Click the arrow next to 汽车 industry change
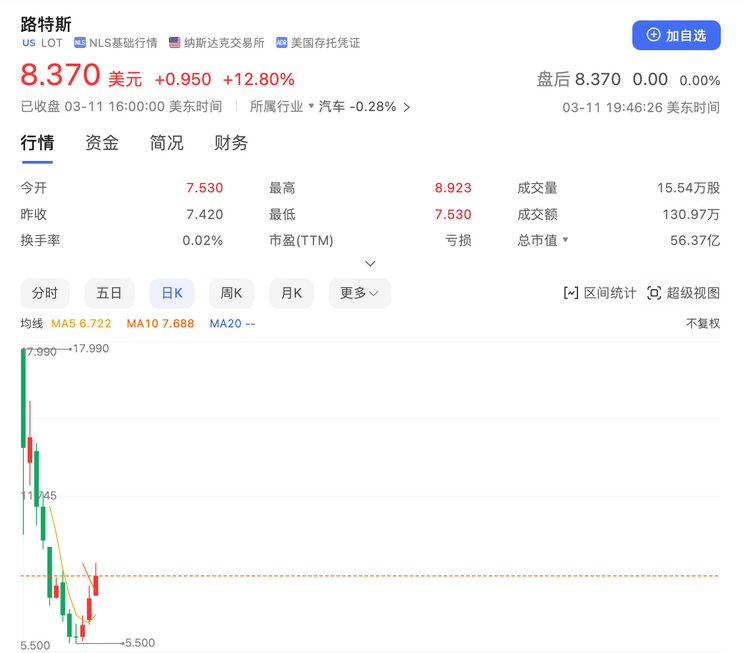743x653 pixels. 407,107
